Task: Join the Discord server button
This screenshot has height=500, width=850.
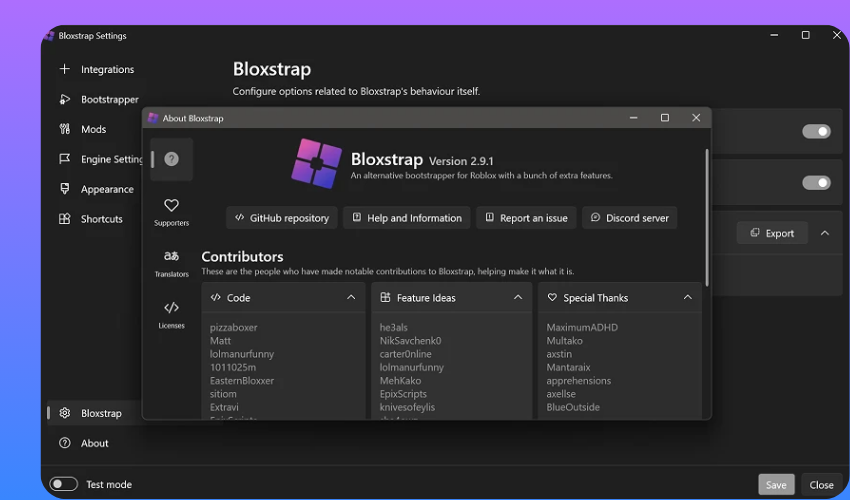Action: click(x=629, y=218)
